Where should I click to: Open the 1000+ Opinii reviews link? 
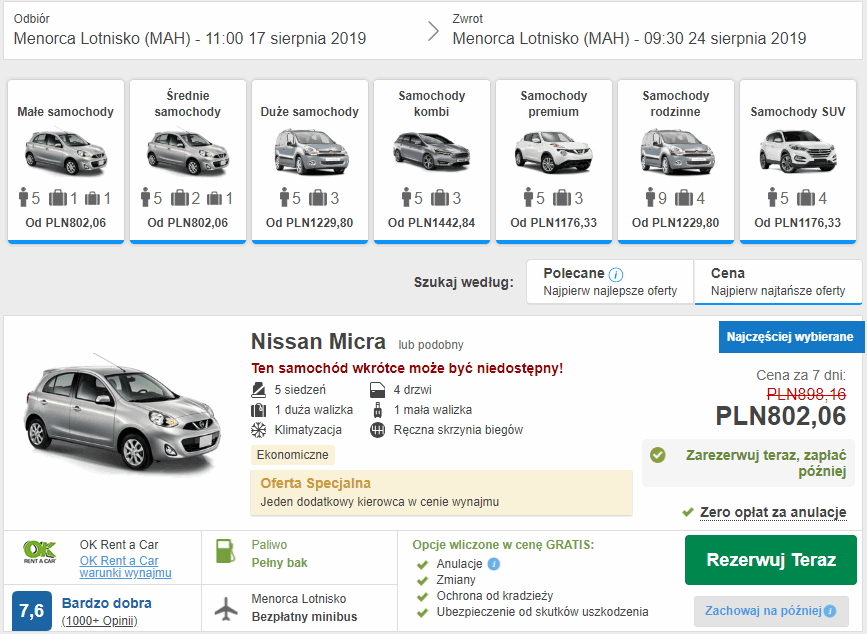pos(100,621)
